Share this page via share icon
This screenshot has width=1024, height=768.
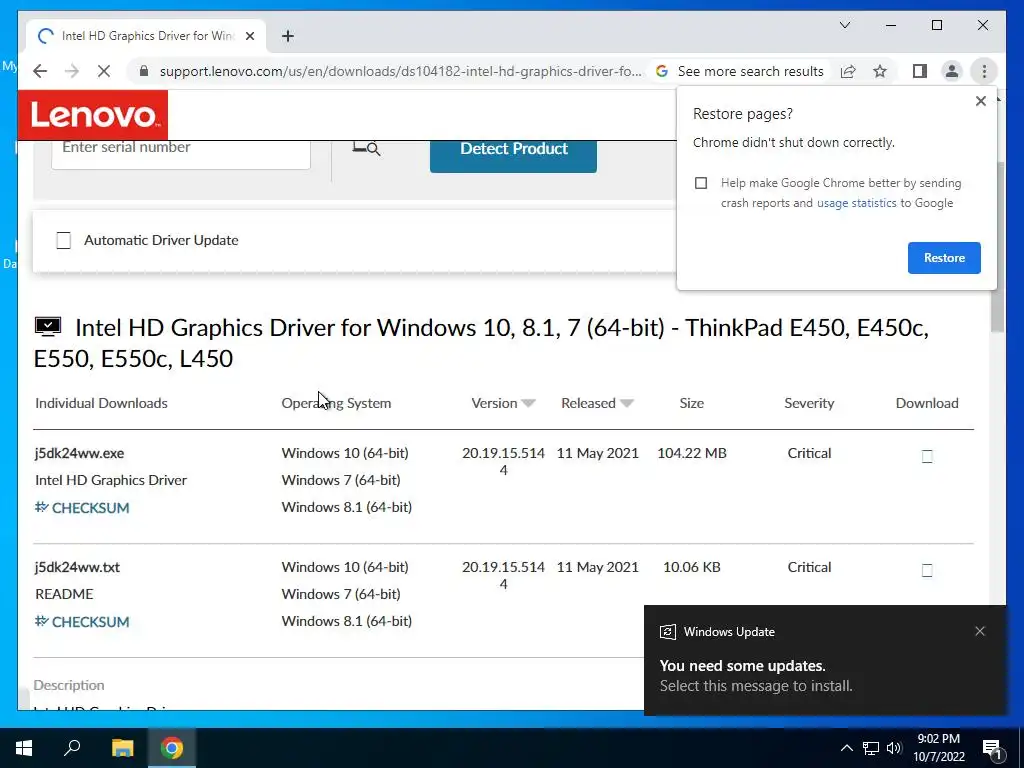click(848, 71)
